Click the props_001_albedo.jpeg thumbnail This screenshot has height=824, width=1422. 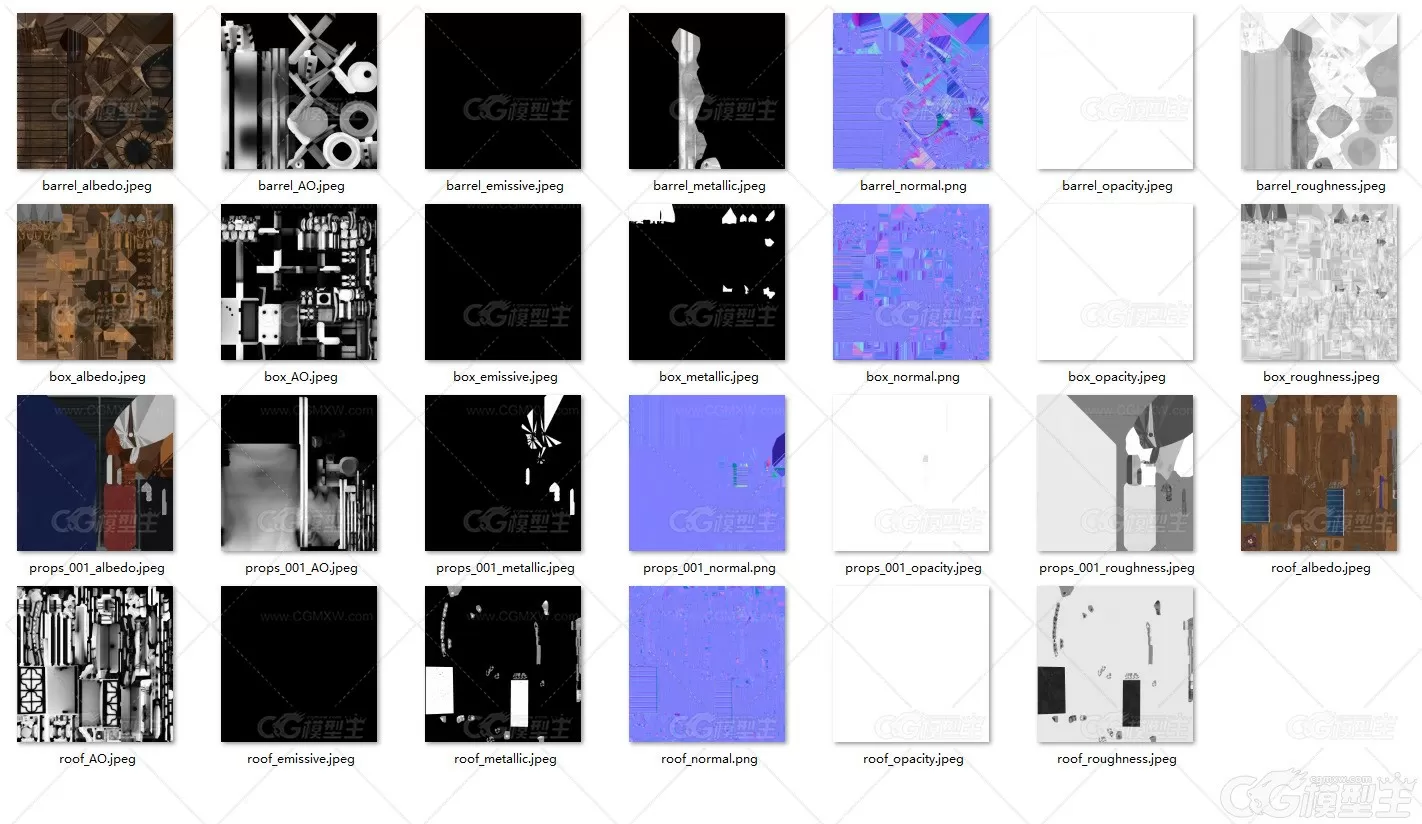point(95,473)
